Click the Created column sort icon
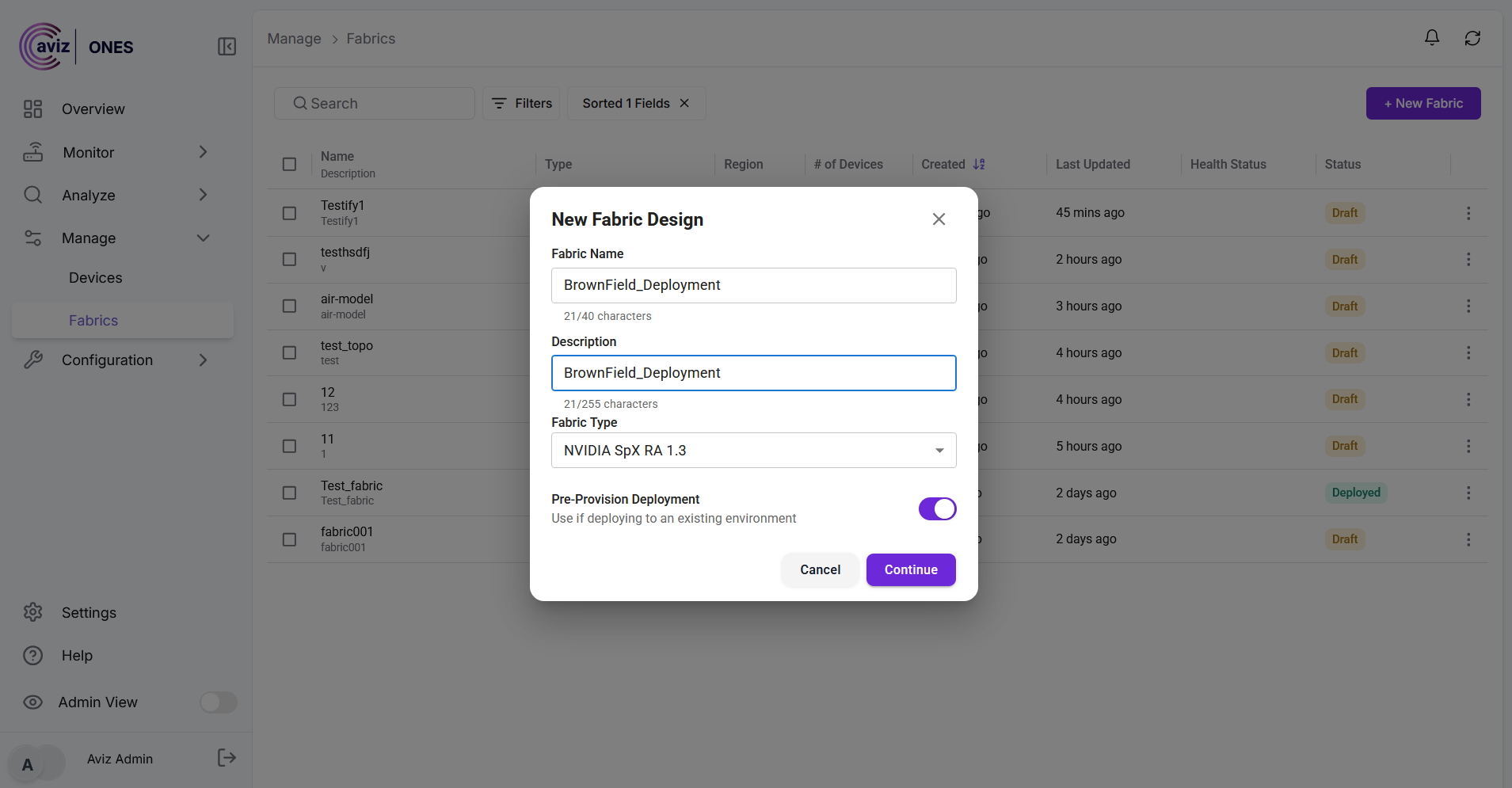 coord(979,164)
